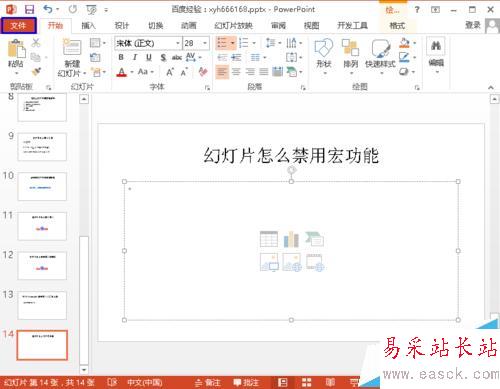Open the font dialog launcher
500x389 pixels.
click(x=207, y=88)
